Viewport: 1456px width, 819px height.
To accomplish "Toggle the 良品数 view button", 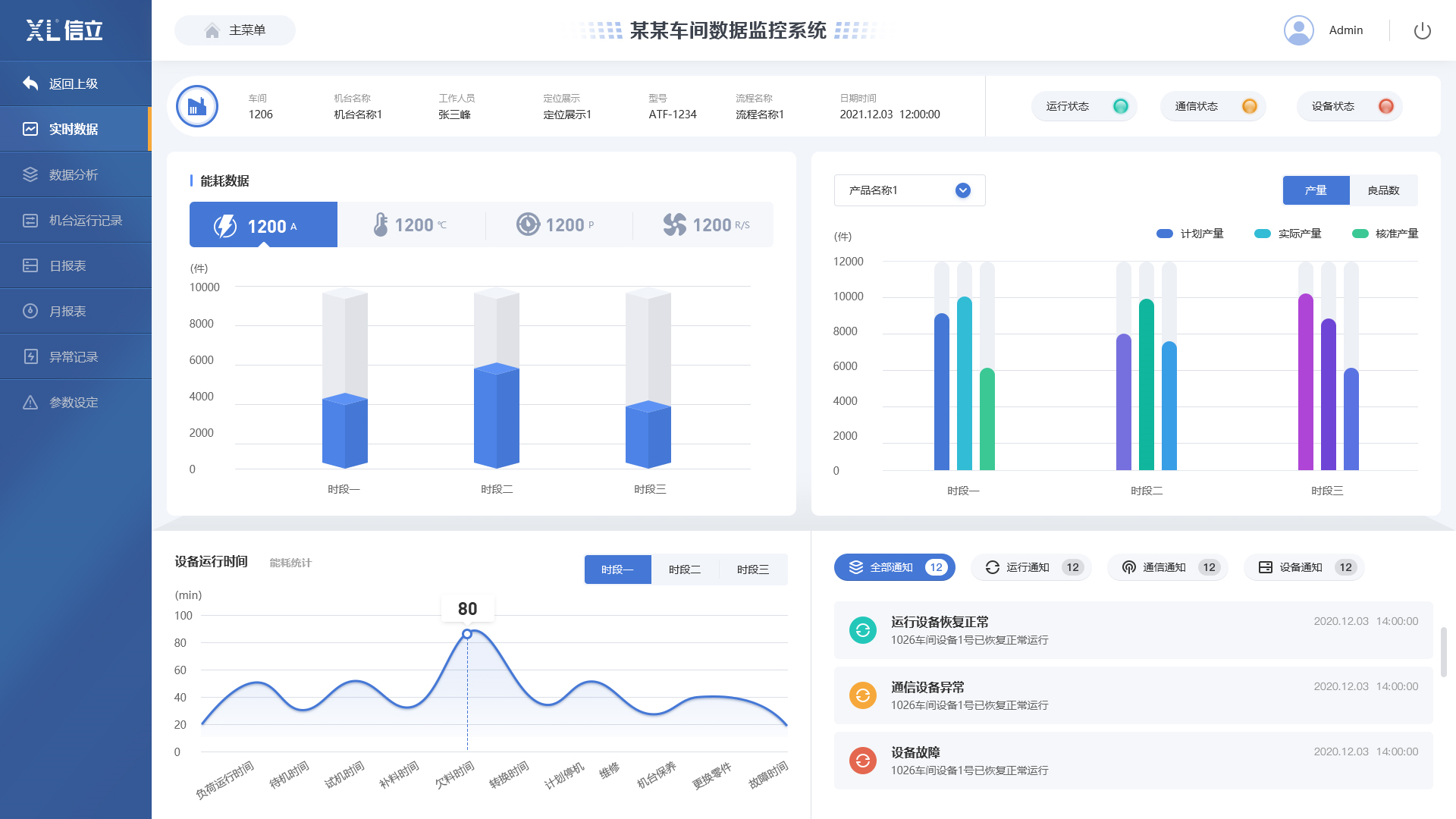I will tap(1383, 190).
